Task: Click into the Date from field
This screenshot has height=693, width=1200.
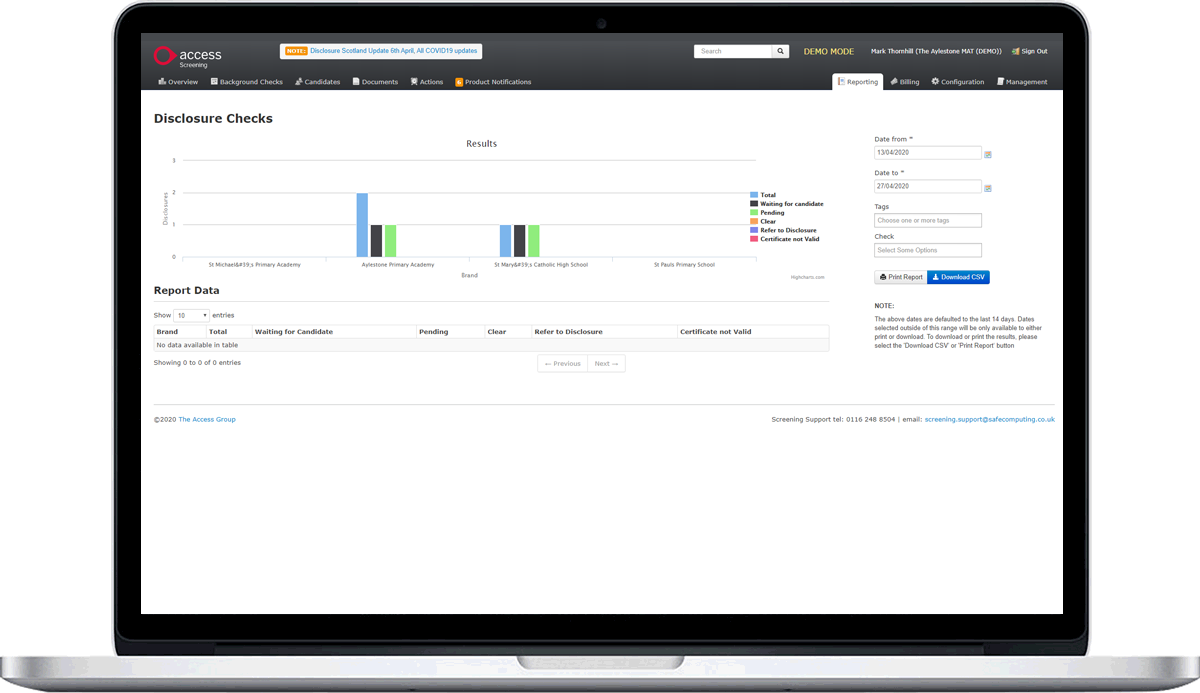Action: (x=927, y=153)
